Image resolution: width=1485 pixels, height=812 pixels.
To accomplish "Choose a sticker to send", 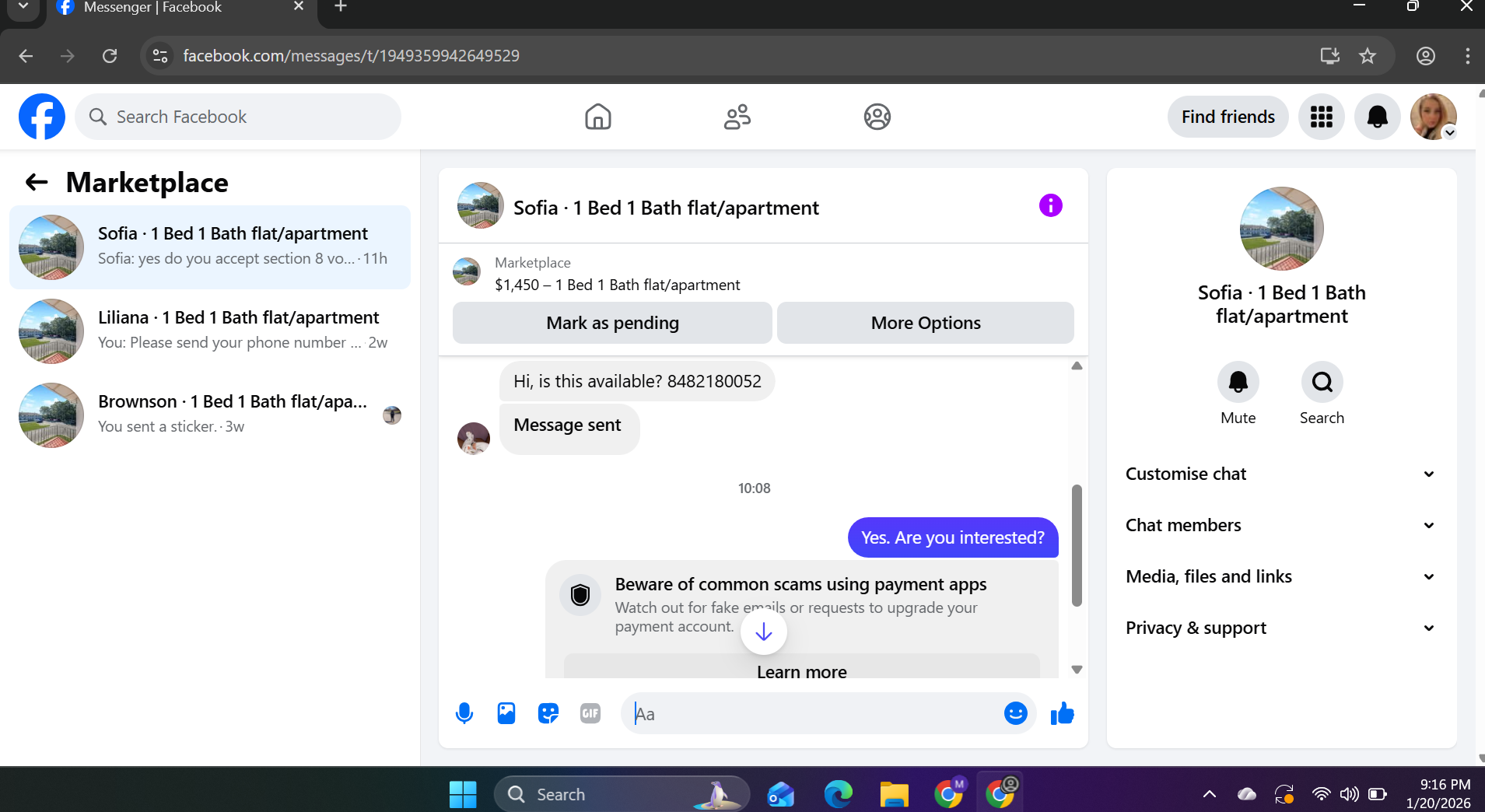I will (548, 713).
